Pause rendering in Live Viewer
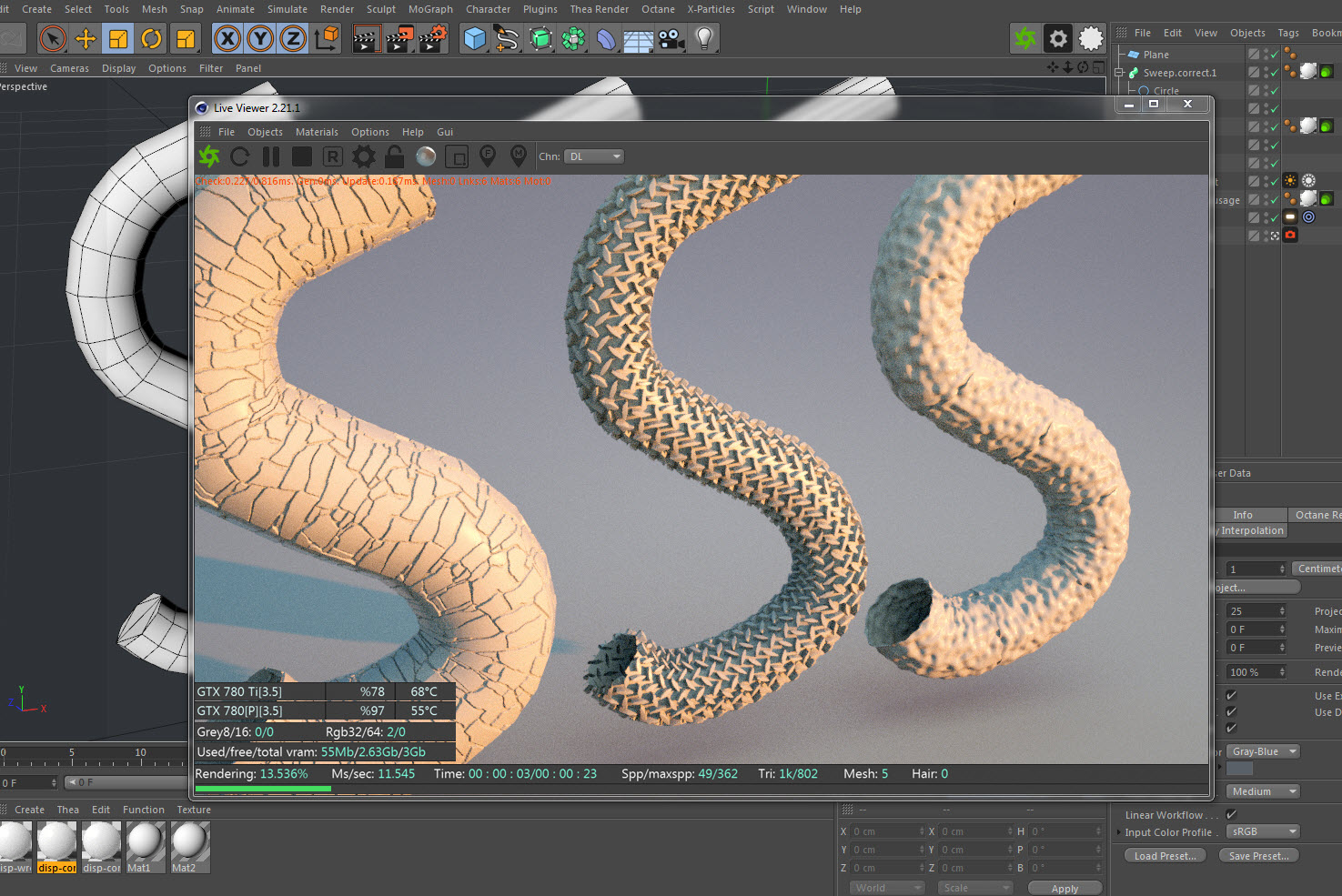The width and height of the screenshot is (1342, 896). (x=271, y=156)
